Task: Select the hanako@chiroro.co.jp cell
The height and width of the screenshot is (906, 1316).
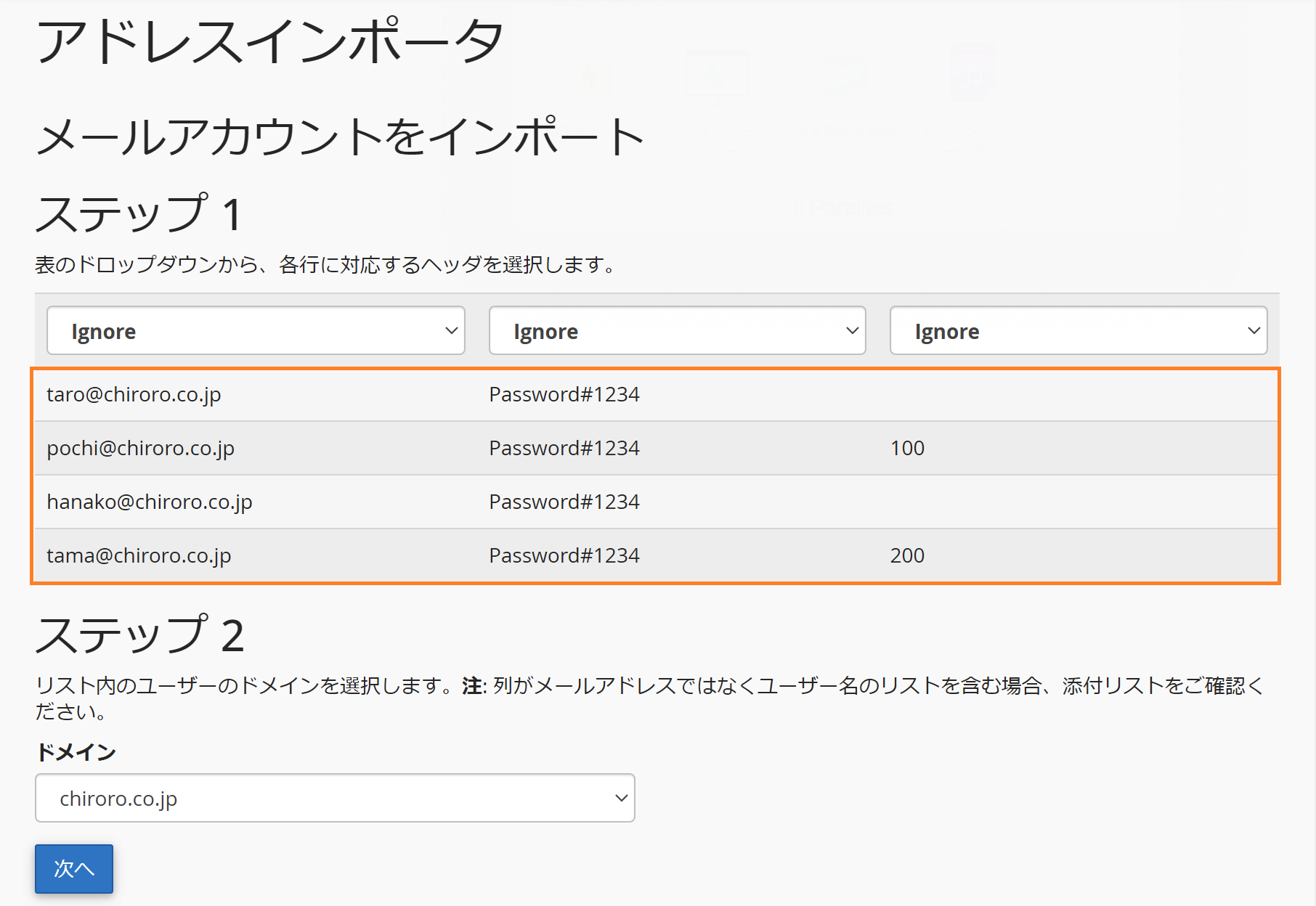Action: click(149, 502)
